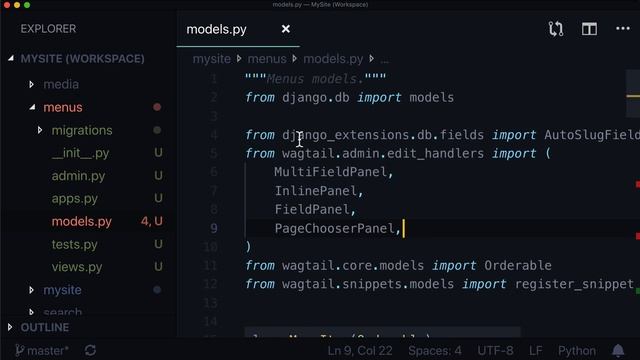Change end of line sequence LF
Image resolution: width=640 pixels, height=360 pixels.
click(x=536, y=351)
